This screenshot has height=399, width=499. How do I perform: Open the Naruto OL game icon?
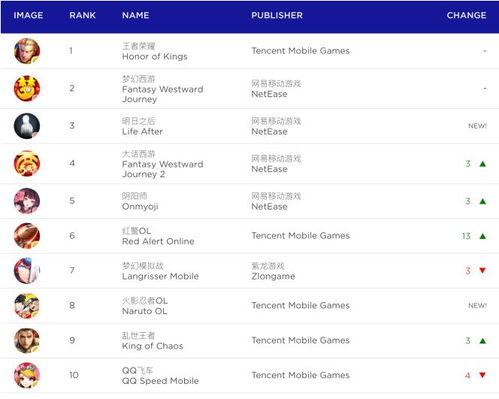[27, 306]
